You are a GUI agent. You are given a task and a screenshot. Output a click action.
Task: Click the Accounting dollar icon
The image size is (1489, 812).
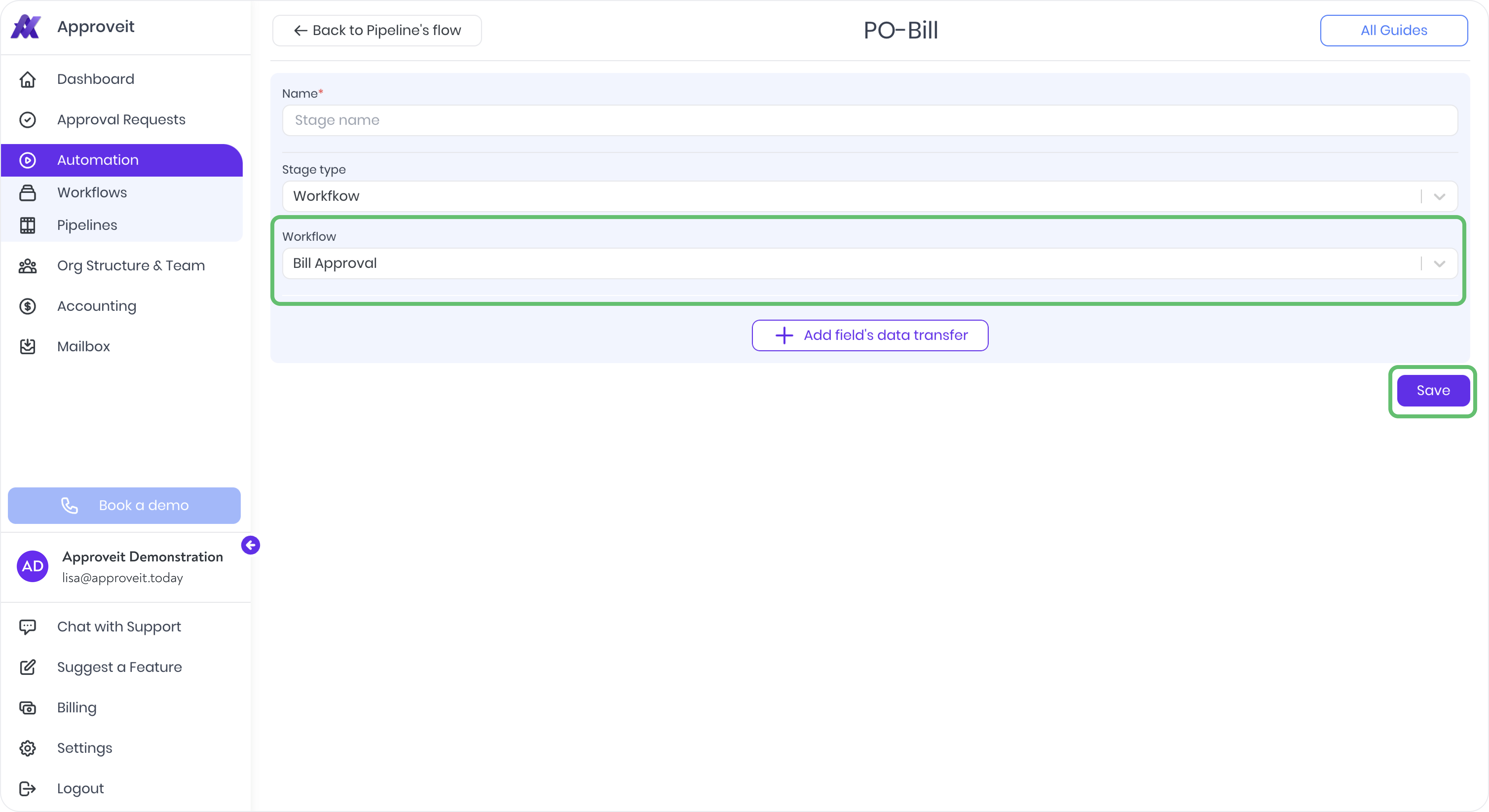(x=27, y=306)
